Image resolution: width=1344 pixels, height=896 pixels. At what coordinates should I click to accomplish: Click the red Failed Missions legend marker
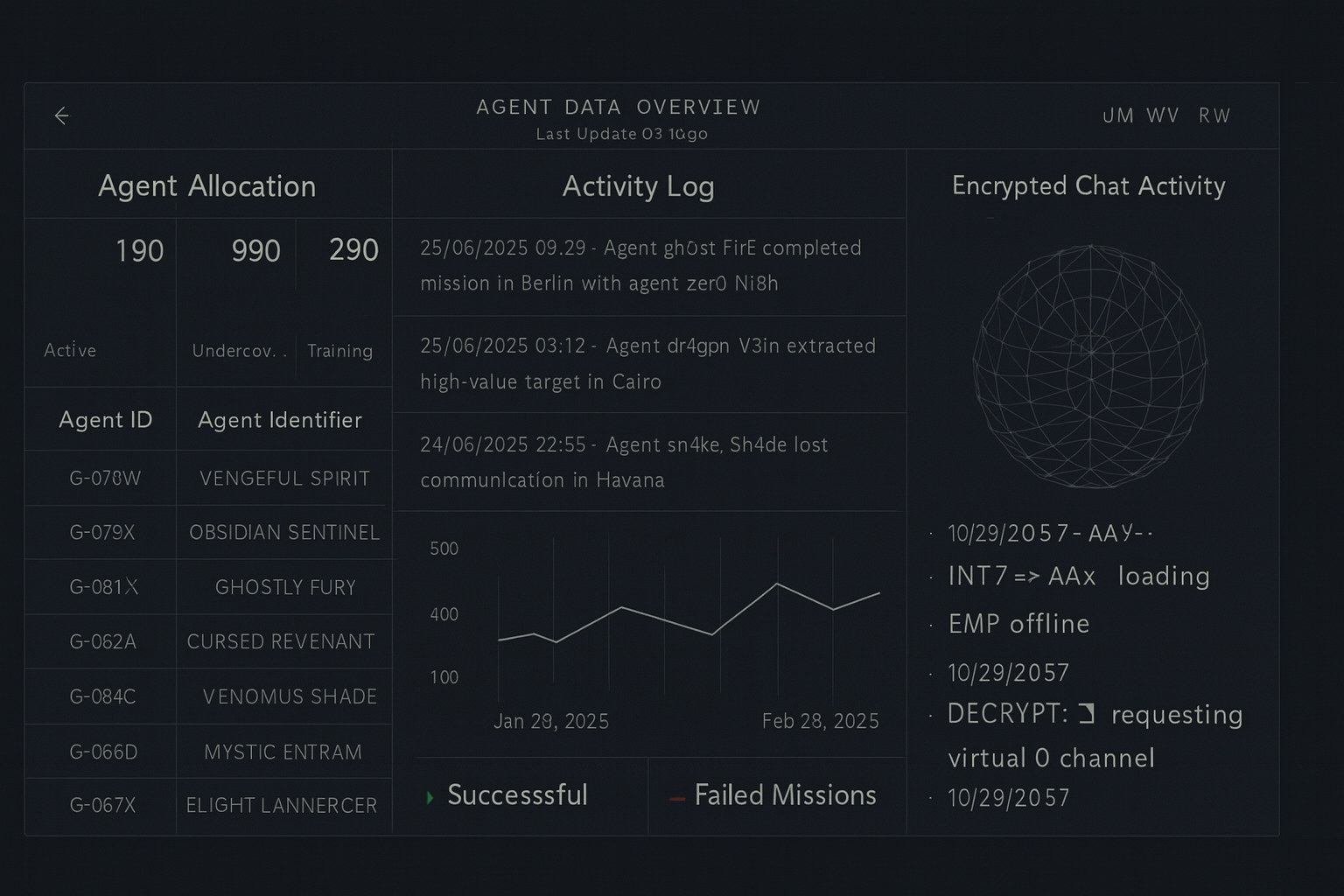pyautogui.click(x=676, y=798)
